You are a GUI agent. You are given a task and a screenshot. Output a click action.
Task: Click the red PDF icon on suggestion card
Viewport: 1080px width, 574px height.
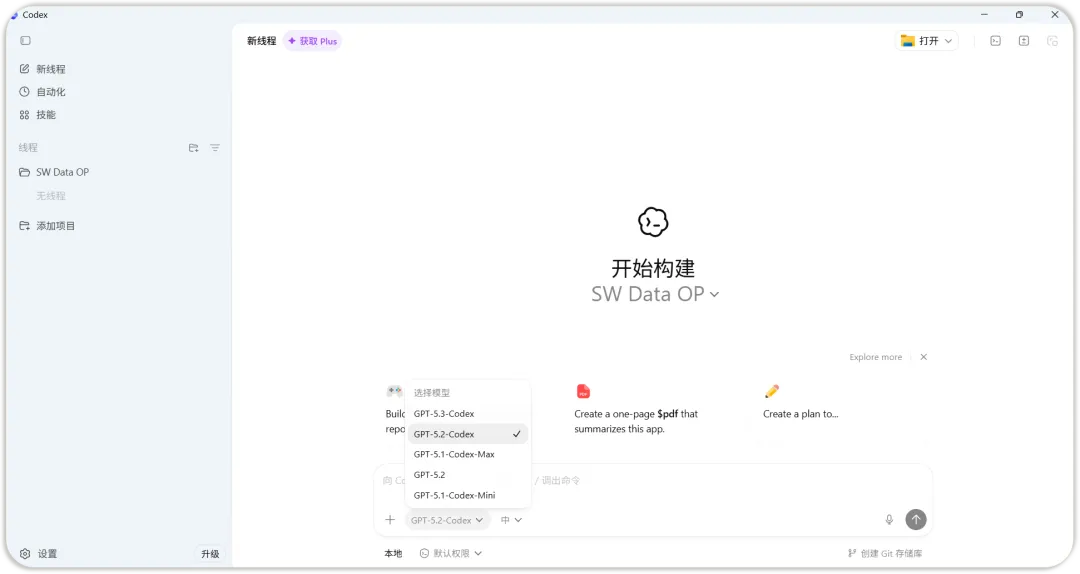(583, 391)
